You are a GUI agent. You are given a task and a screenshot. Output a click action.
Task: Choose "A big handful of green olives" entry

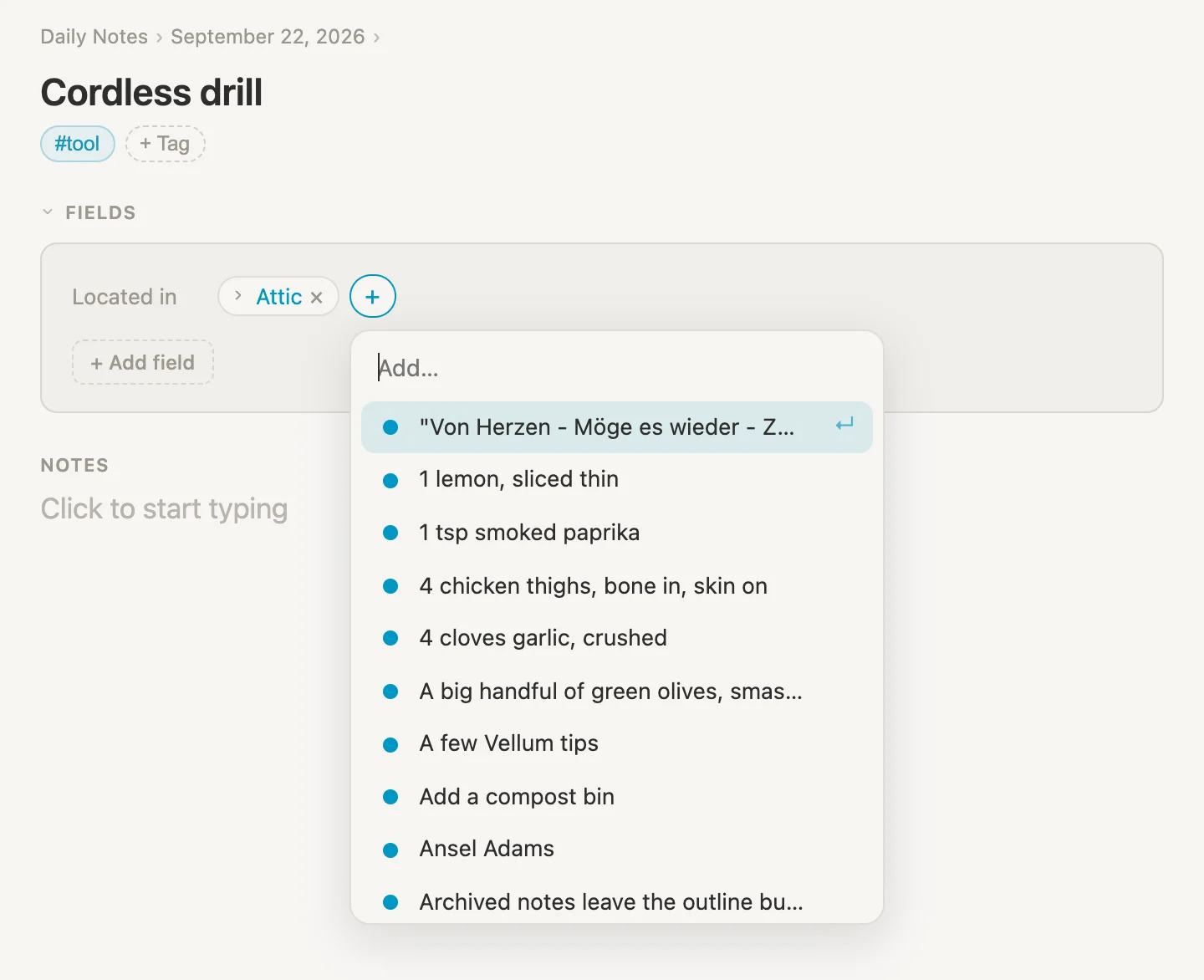617,692
